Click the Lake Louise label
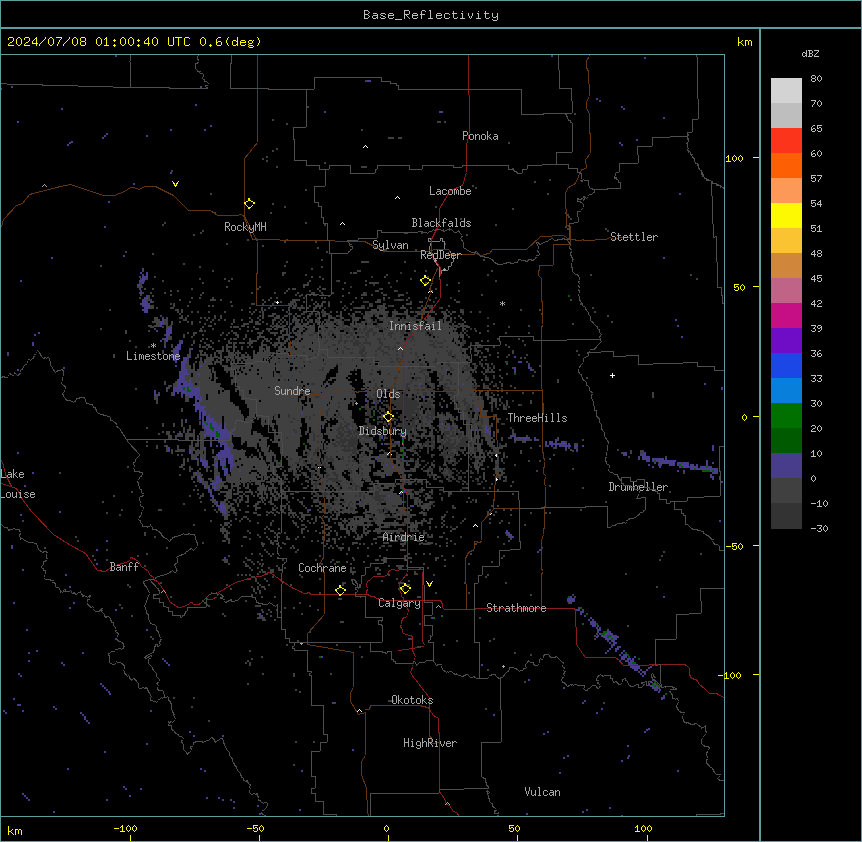The height and width of the screenshot is (842, 862). (18, 484)
